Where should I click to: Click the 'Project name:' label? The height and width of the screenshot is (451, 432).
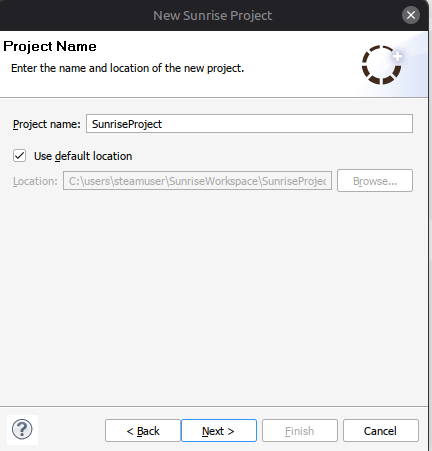click(x=47, y=124)
